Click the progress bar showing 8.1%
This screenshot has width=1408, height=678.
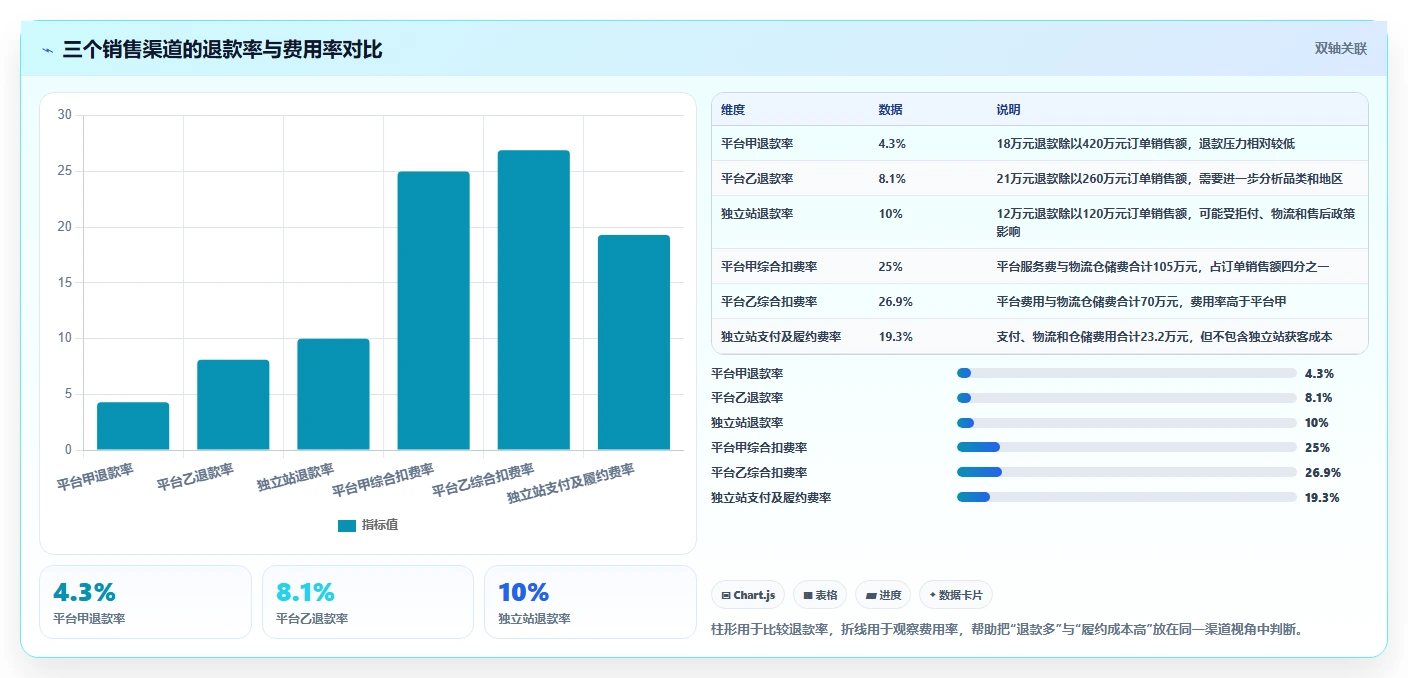tap(1127, 398)
